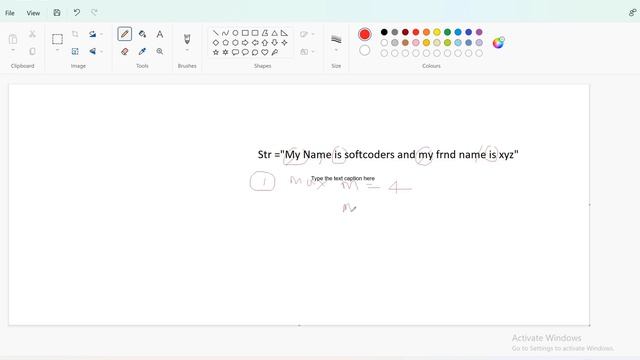Click the canvas bottom-center resize handle

point(299,325)
